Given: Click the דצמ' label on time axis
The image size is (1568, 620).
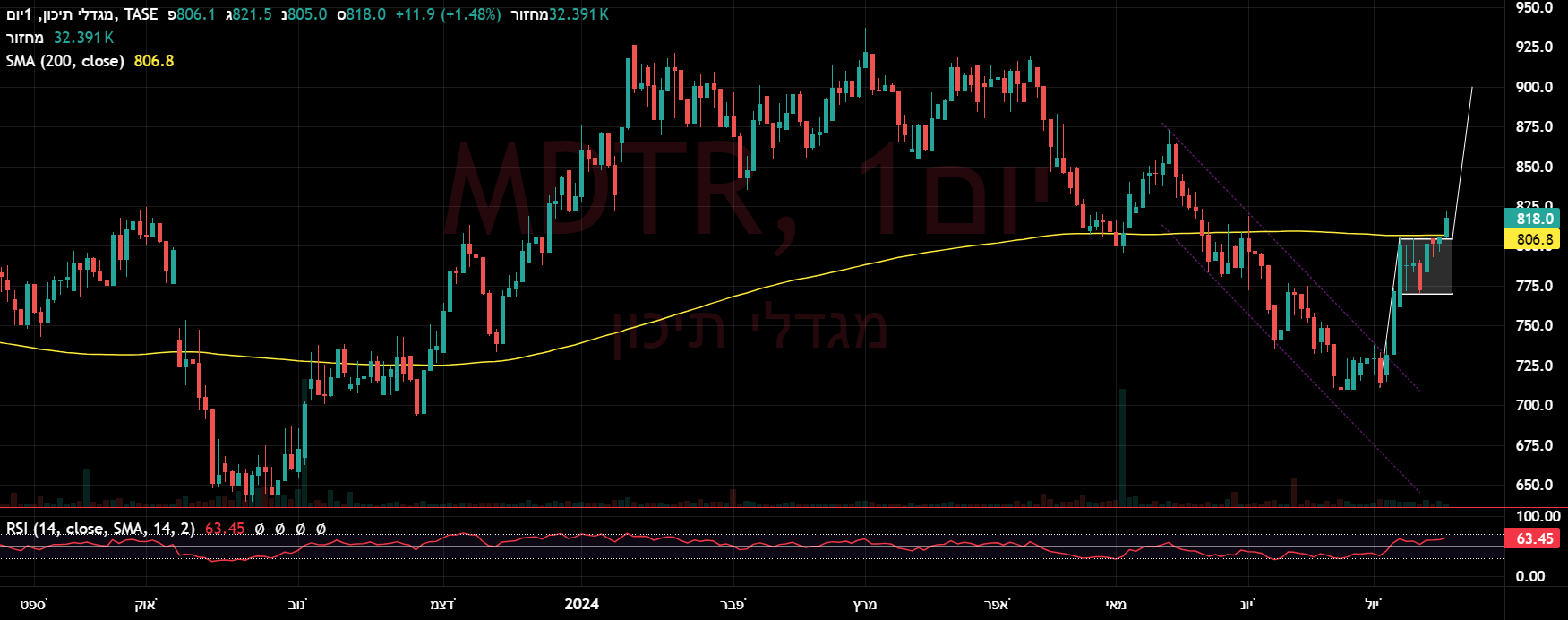Looking at the screenshot, I should click(x=442, y=604).
